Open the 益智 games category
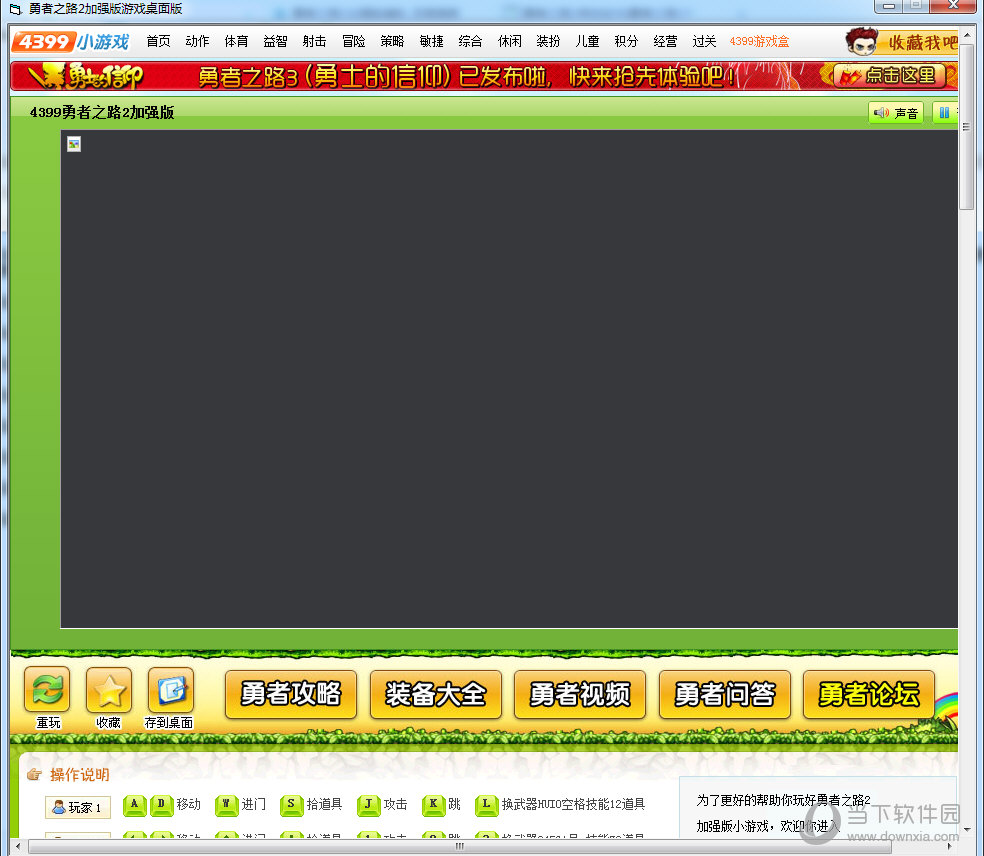Screen dimensions: 984x856 tap(275, 41)
